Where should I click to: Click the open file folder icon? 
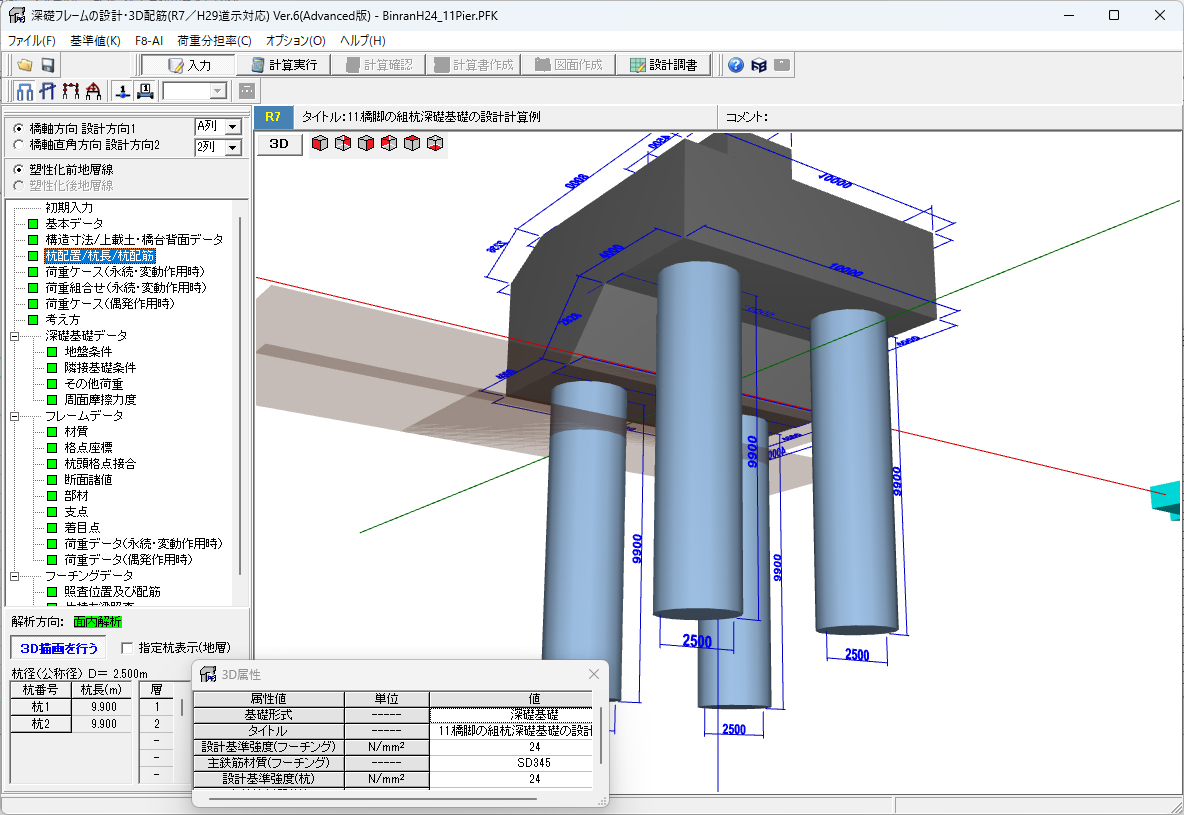tap(25, 65)
